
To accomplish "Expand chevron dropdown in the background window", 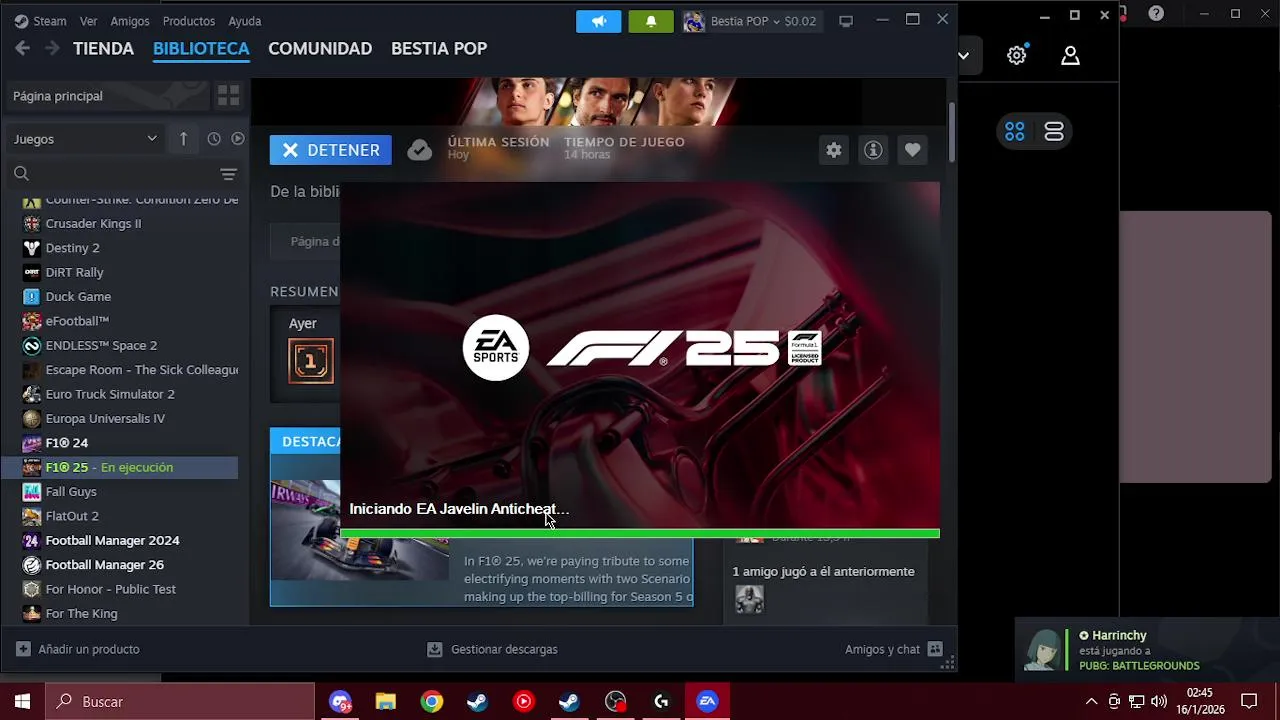I will click(x=964, y=56).
